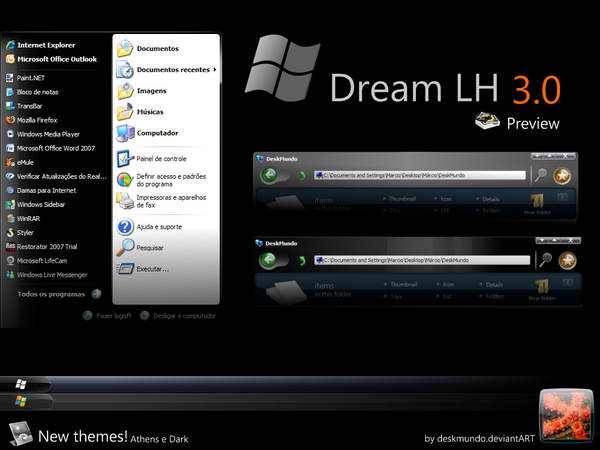Select List view in lower DeskMundo window
The image size is (600, 450).
pos(444,297)
